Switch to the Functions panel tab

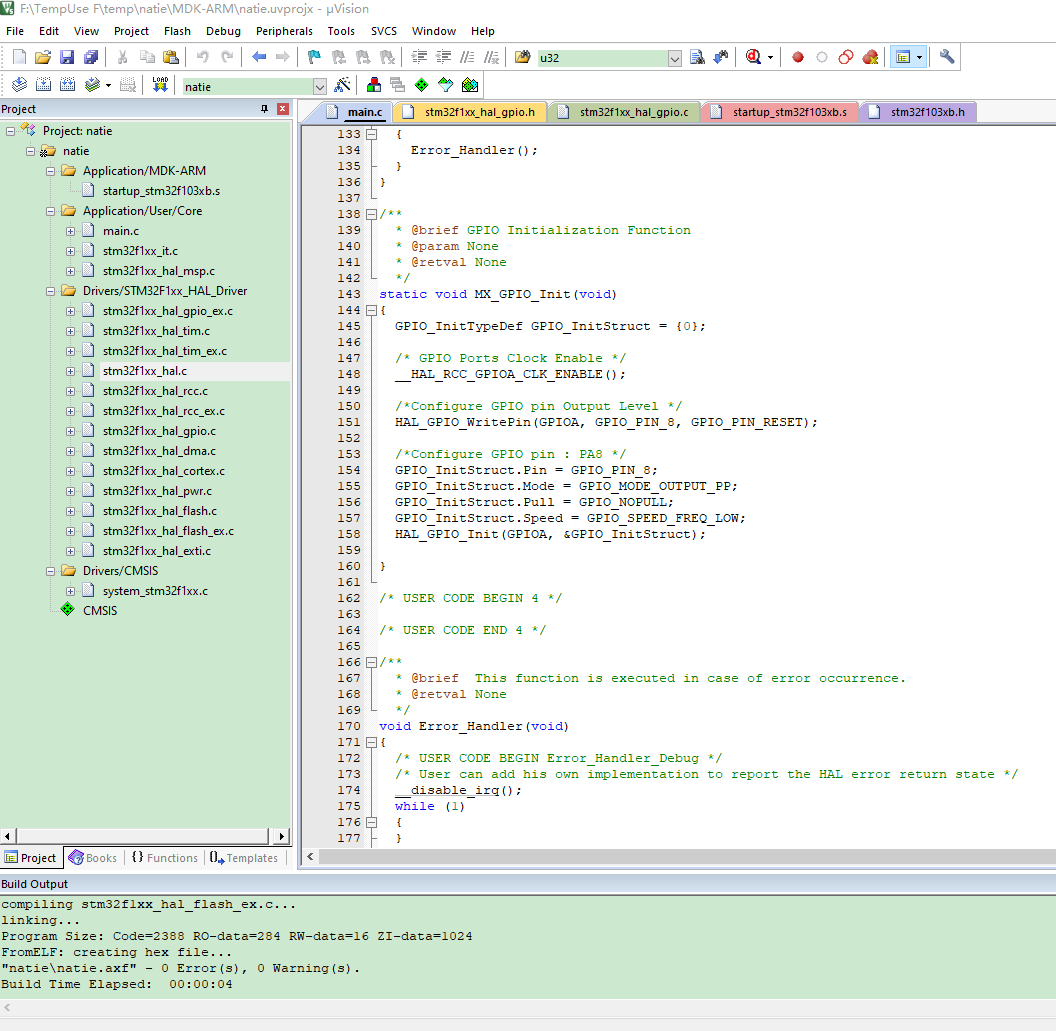[164, 858]
